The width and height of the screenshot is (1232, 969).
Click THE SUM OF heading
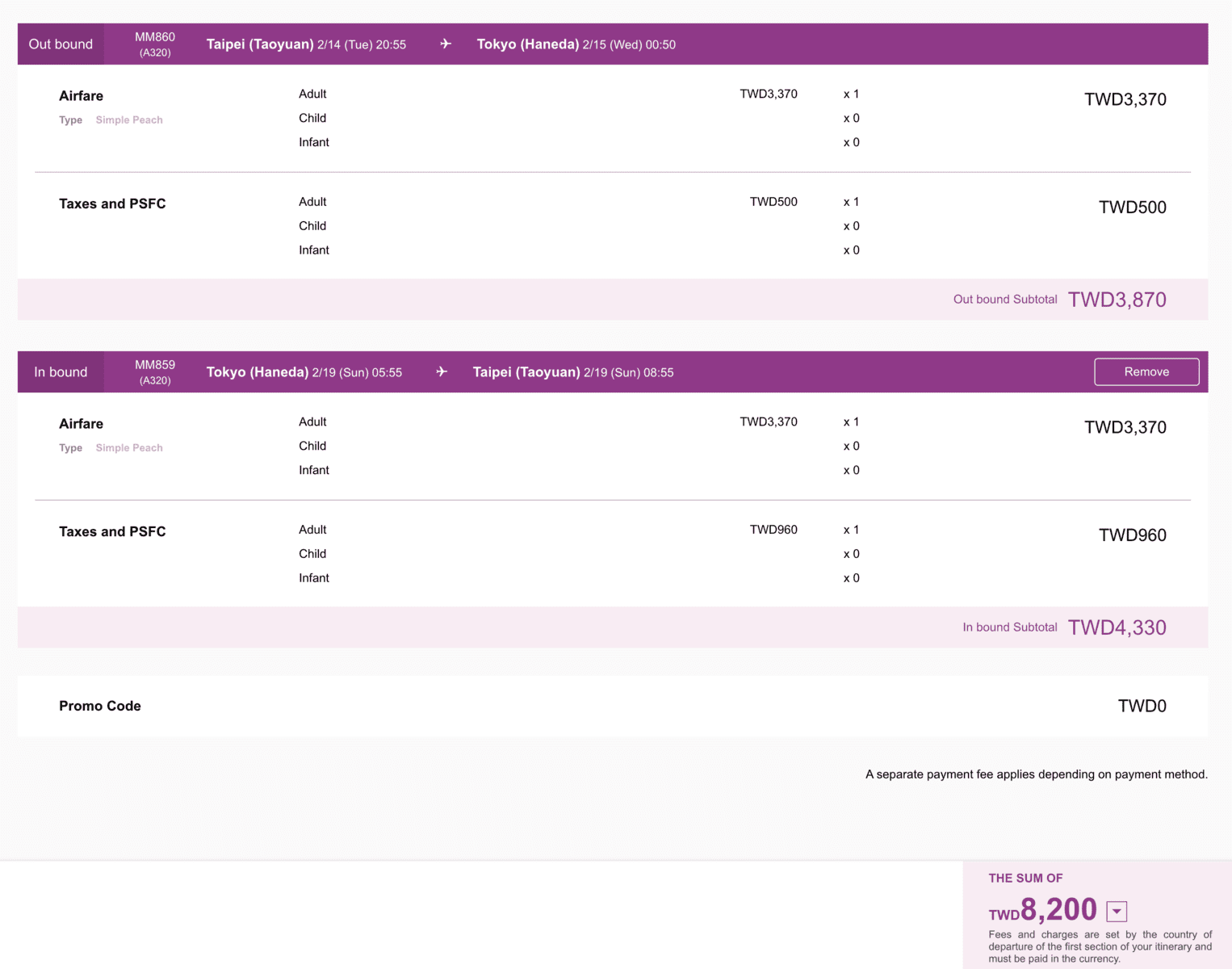pos(1025,878)
